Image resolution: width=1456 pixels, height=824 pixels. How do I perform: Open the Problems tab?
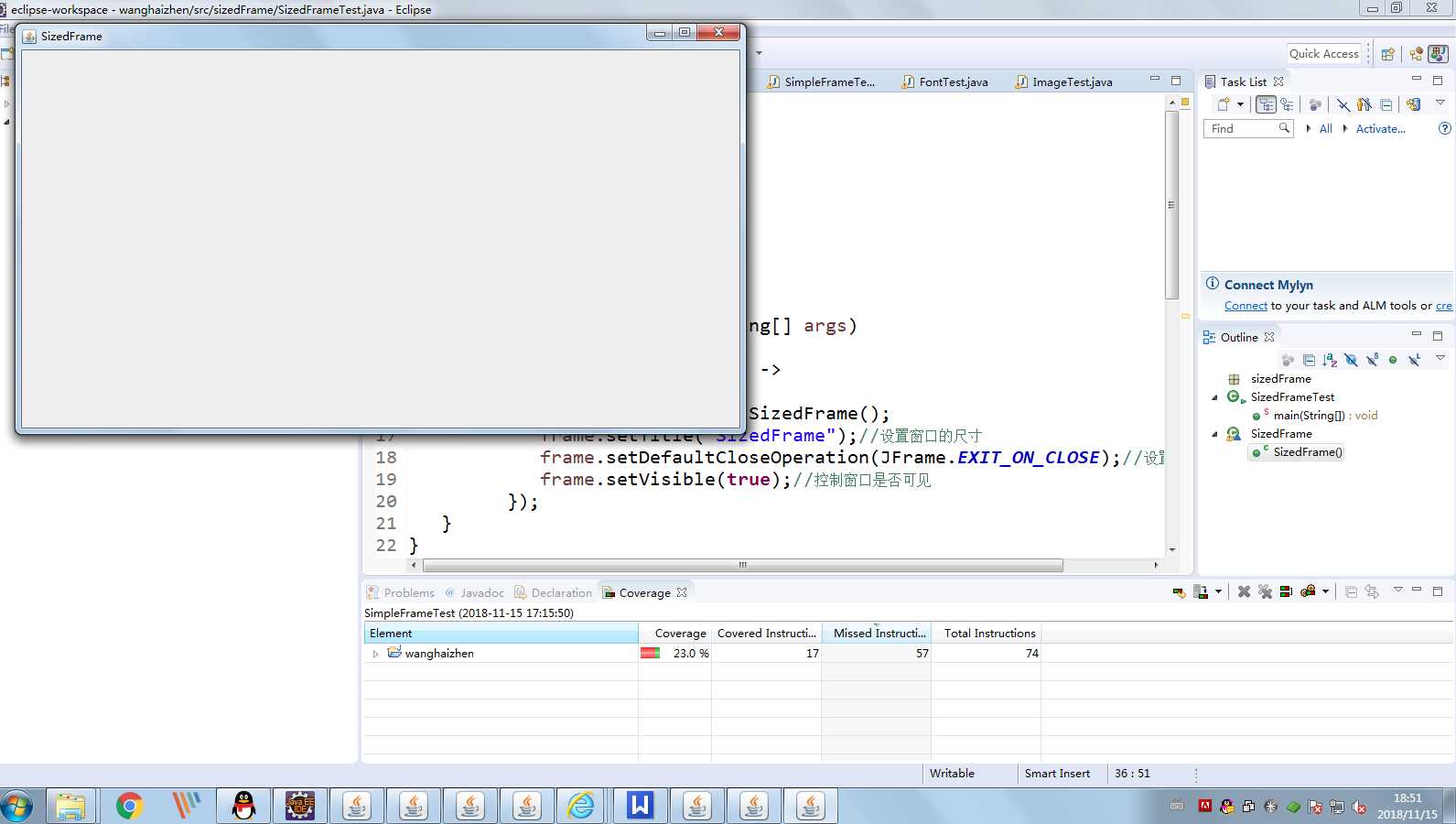400,592
